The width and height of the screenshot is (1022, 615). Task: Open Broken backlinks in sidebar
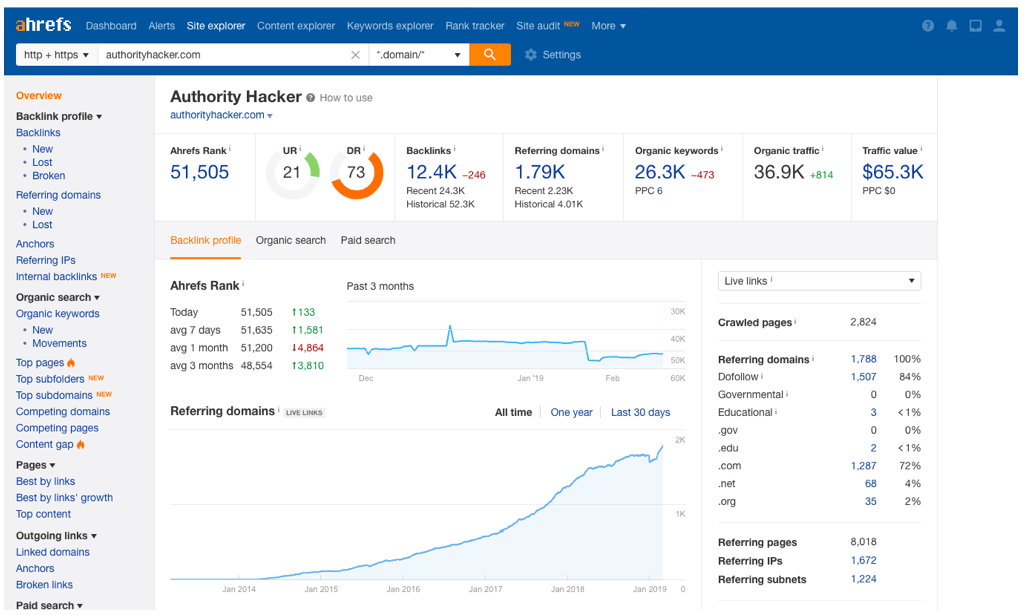point(48,176)
